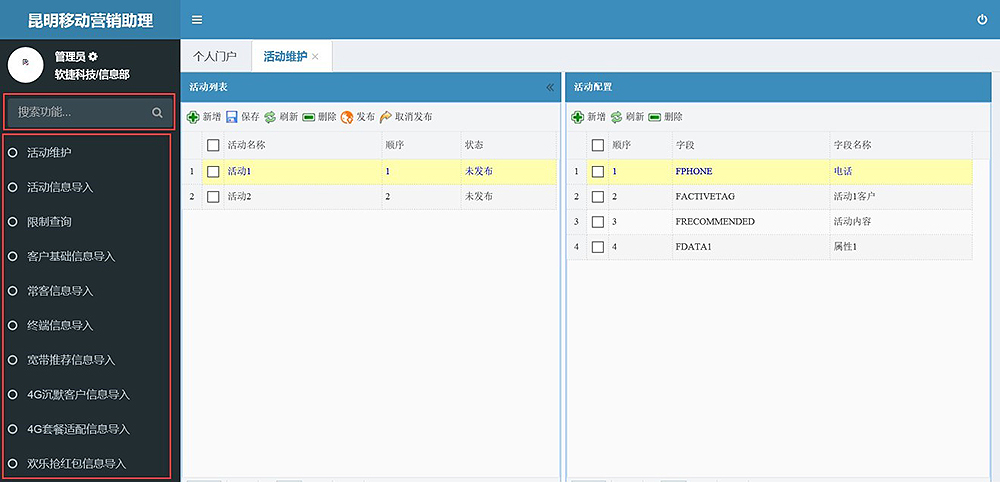Click the 活动名称 column header

click(x=302, y=145)
